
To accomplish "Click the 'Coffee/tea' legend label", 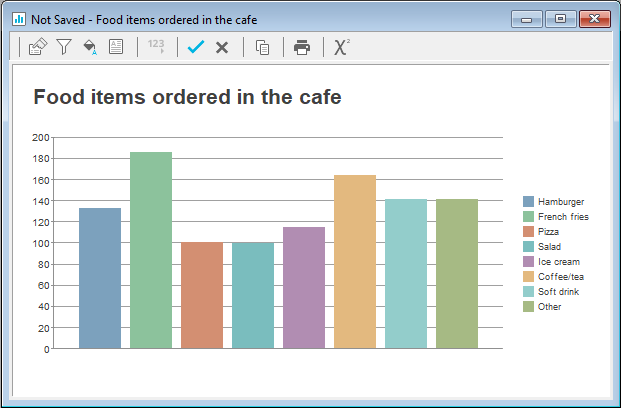I will click(561, 276).
